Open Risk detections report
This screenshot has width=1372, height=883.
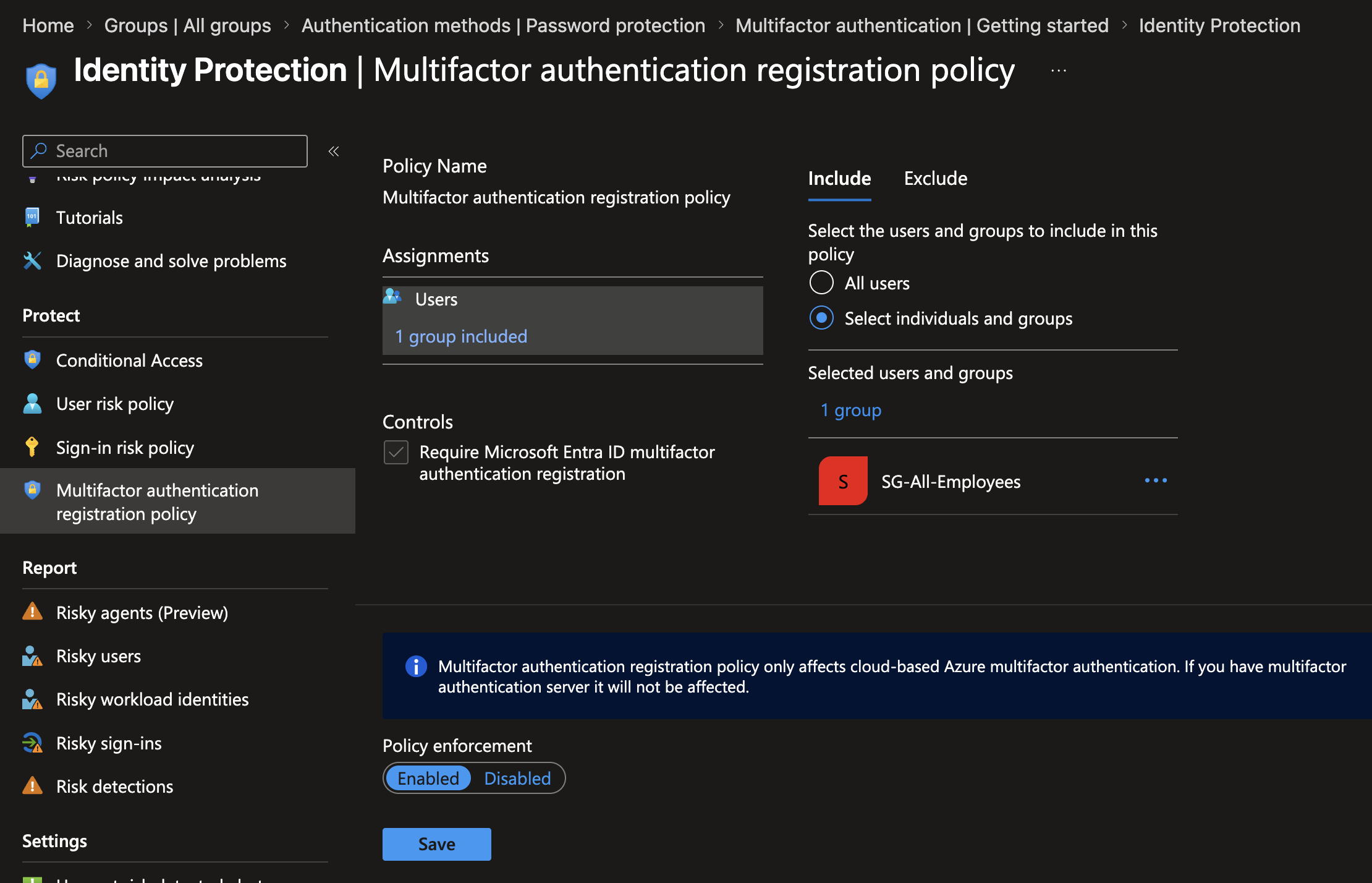click(114, 787)
